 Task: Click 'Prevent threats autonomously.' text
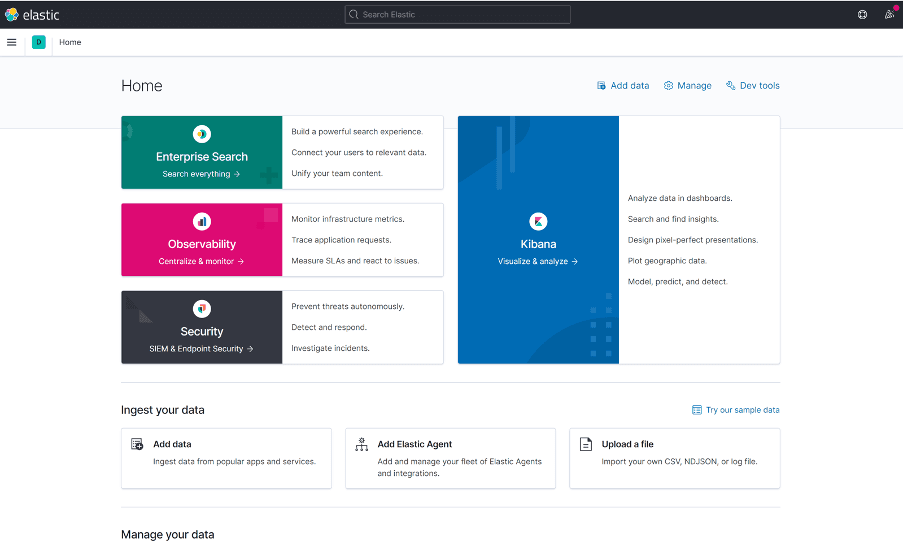(x=348, y=307)
